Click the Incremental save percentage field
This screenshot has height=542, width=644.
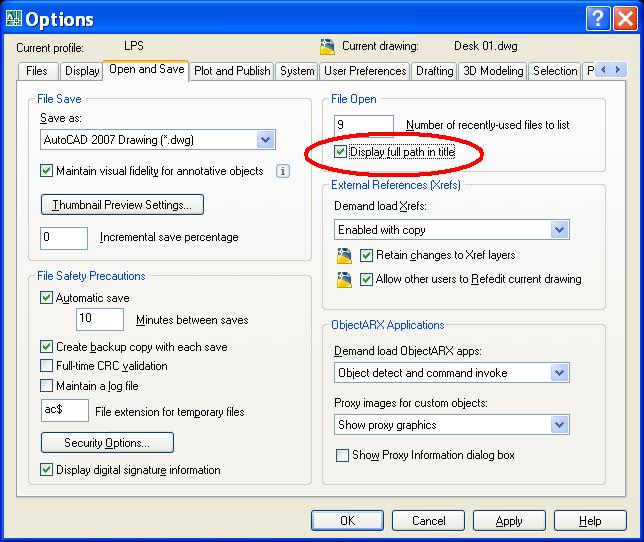tap(64, 238)
